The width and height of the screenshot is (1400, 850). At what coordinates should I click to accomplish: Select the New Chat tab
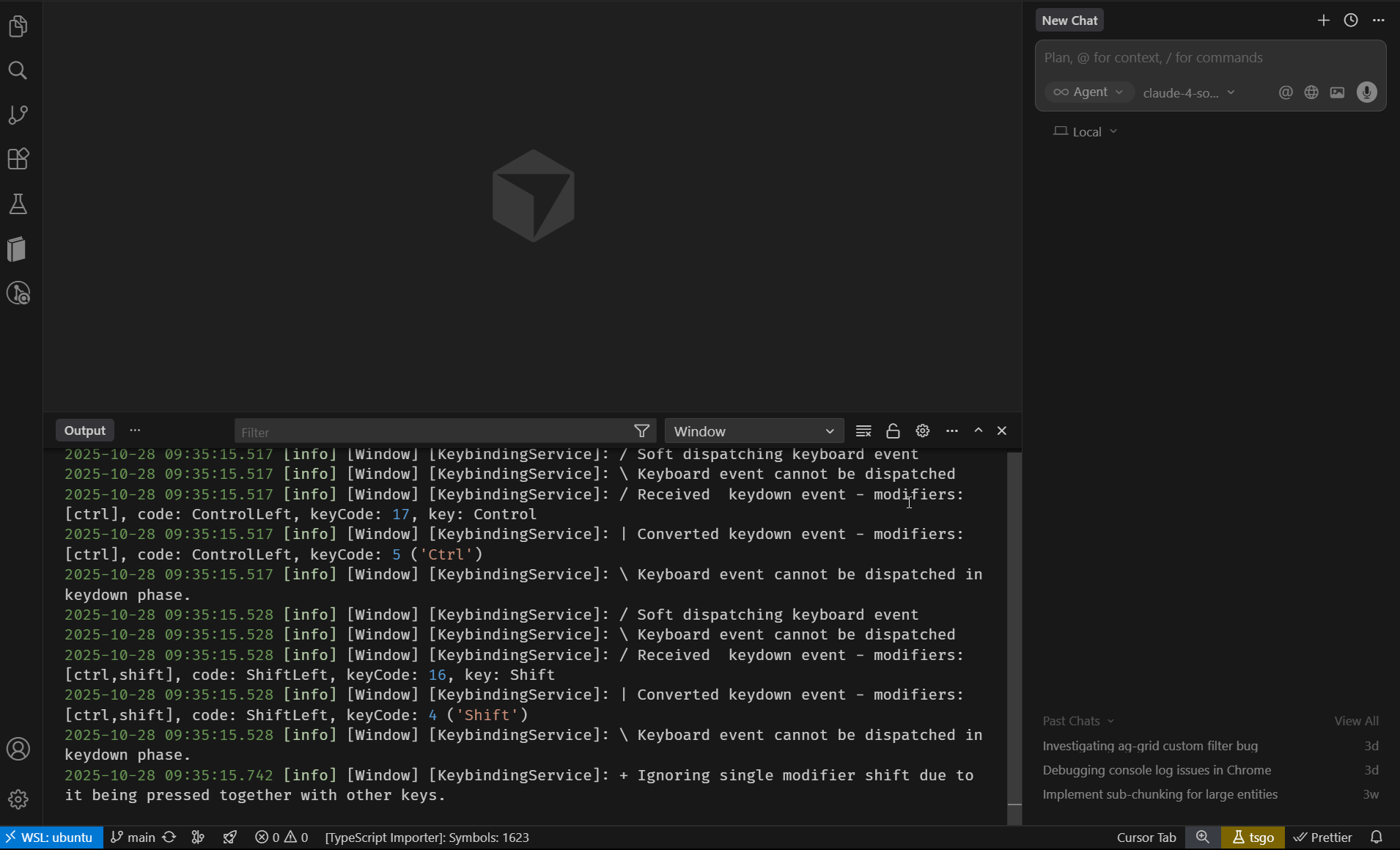[1069, 21]
